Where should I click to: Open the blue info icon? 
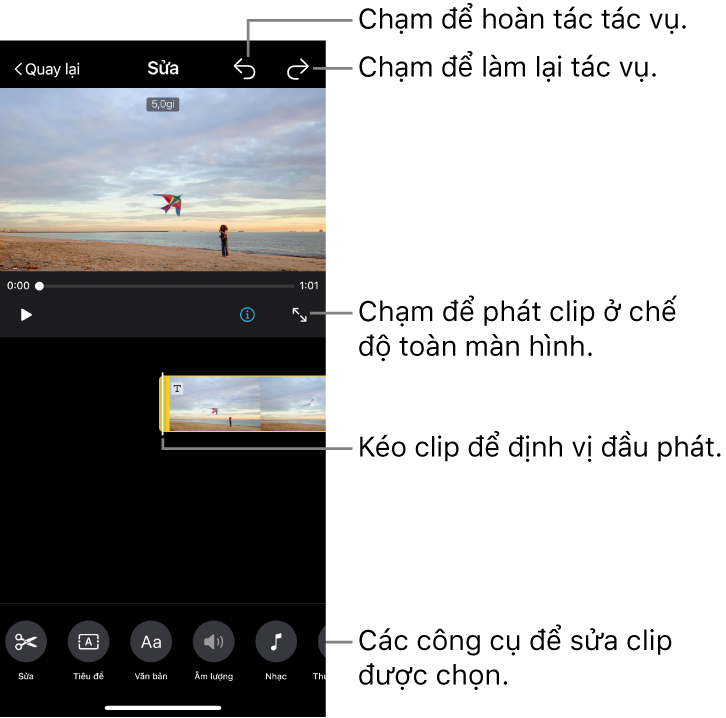click(248, 314)
